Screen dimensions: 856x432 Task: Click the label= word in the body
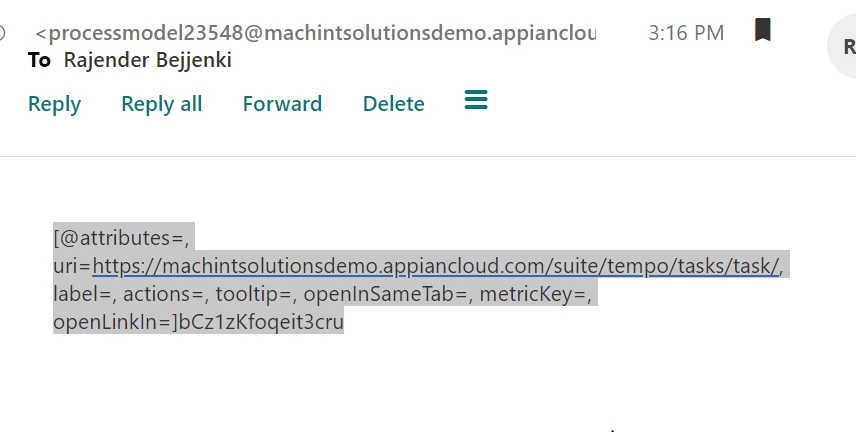click(x=85, y=294)
